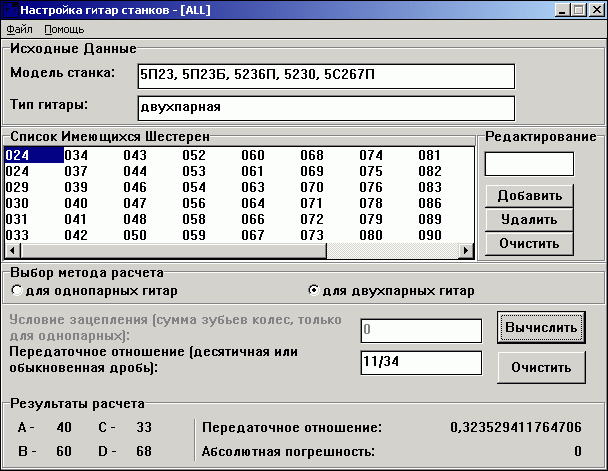
Task: Maximize the Настройка гитар станков window
Action: [578, 10]
